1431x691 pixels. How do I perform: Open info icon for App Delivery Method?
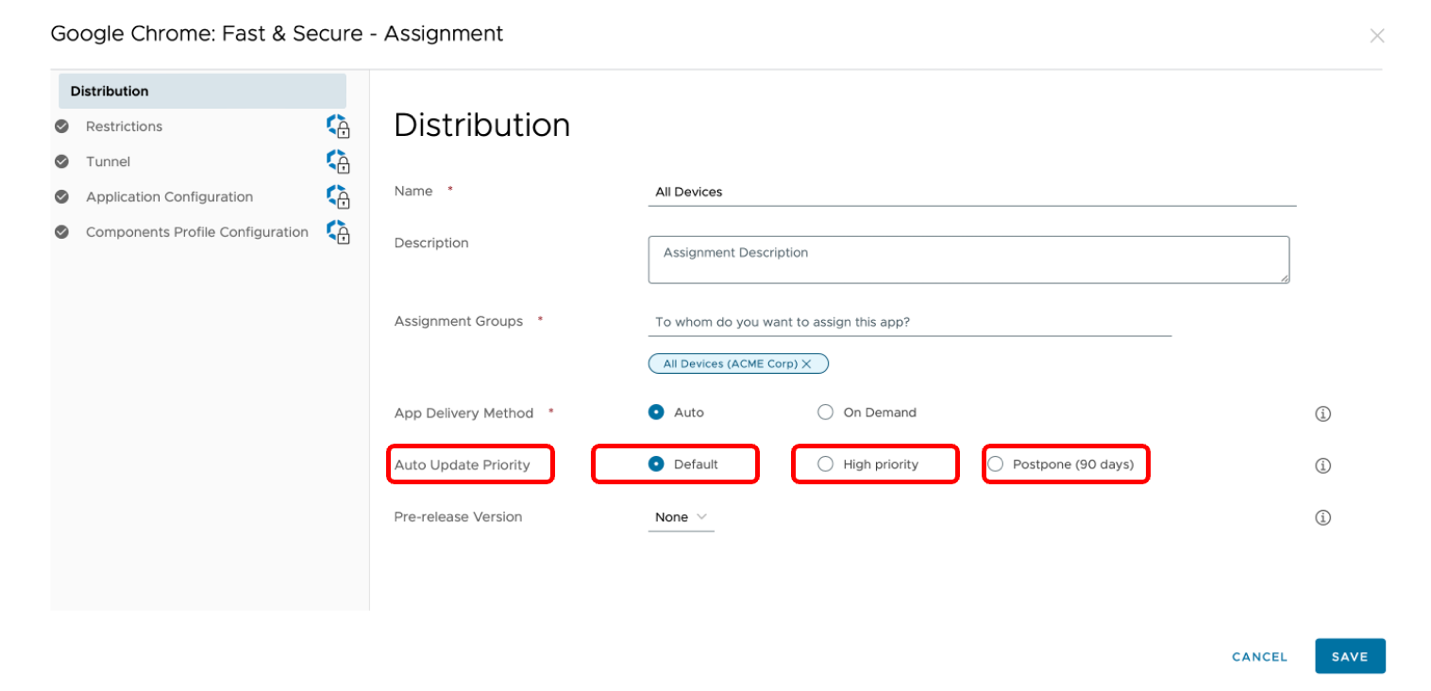pyautogui.click(x=1323, y=413)
